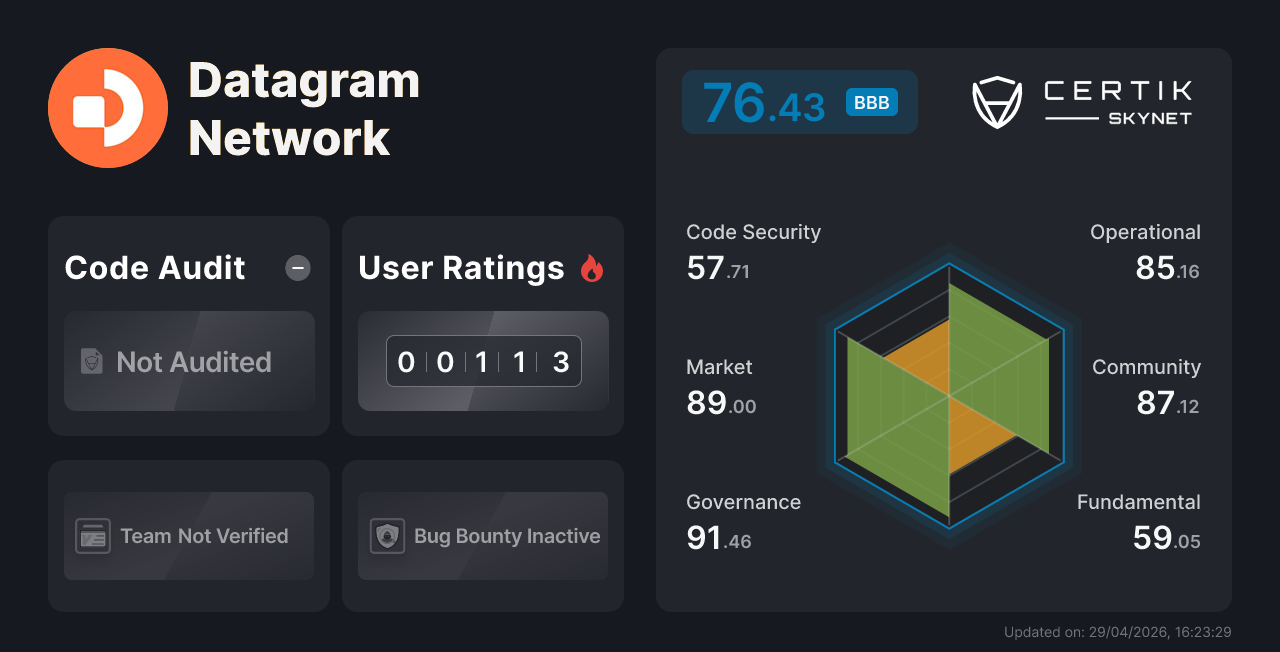The height and width of the screenshot is (652, 1280).
Task: Select the Code Security score 57.71
Action: (x=718, y=269)
